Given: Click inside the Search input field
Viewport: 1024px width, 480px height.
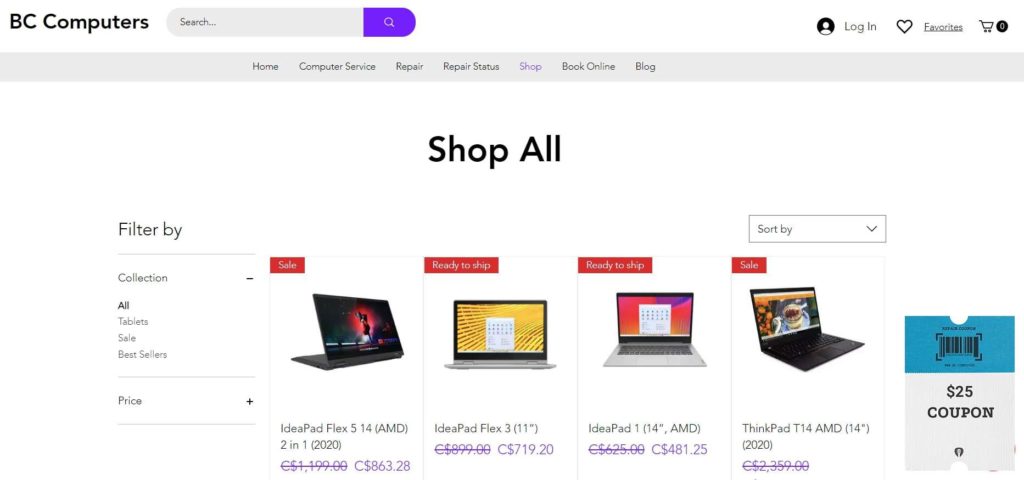Looking at the screenshot, I should tap(264, 22).
